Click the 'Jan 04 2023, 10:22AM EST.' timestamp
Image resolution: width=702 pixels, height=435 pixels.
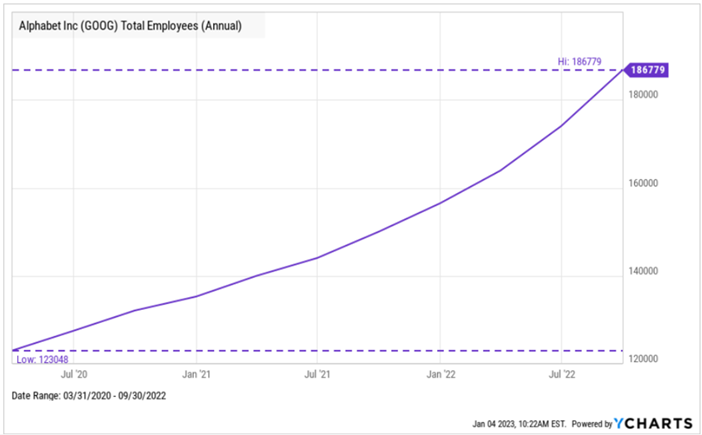click(x=519, y=423)
